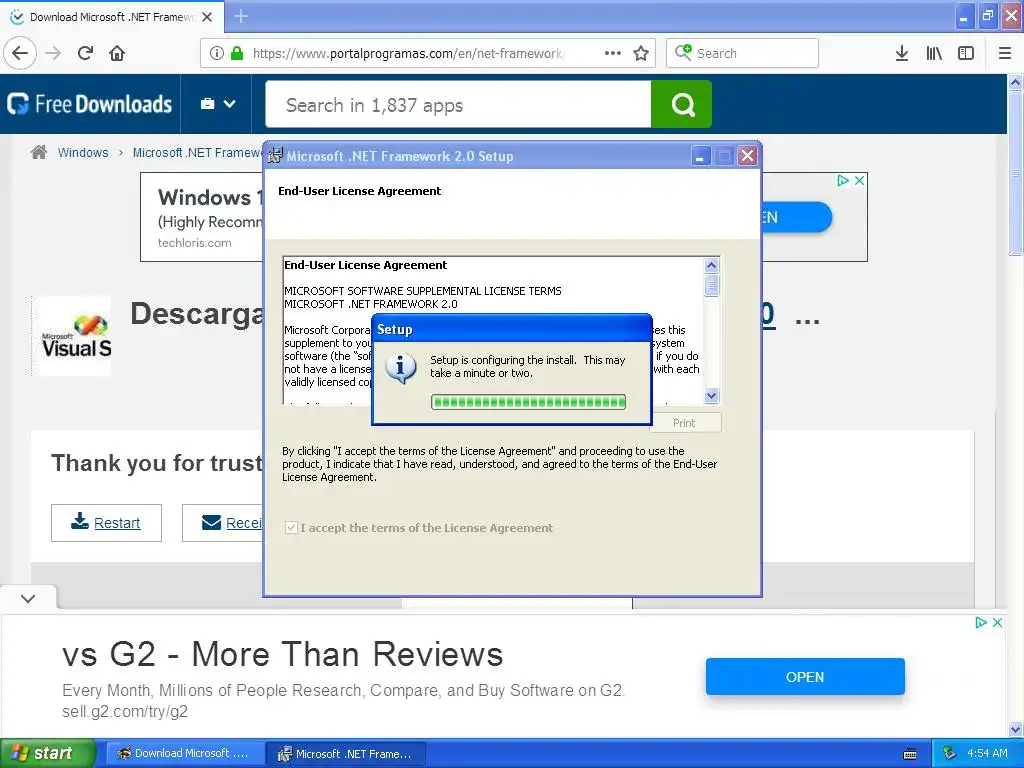Open the Downloads arrow icon in toolbar

pos(902,53)
